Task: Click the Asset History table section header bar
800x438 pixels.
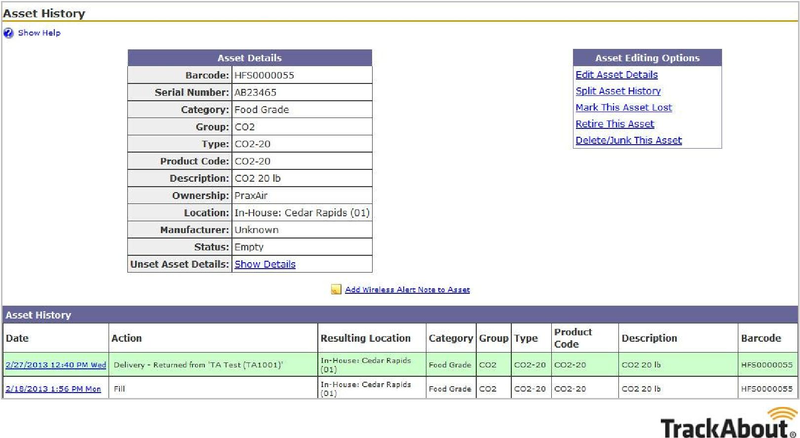Action: 400,315
